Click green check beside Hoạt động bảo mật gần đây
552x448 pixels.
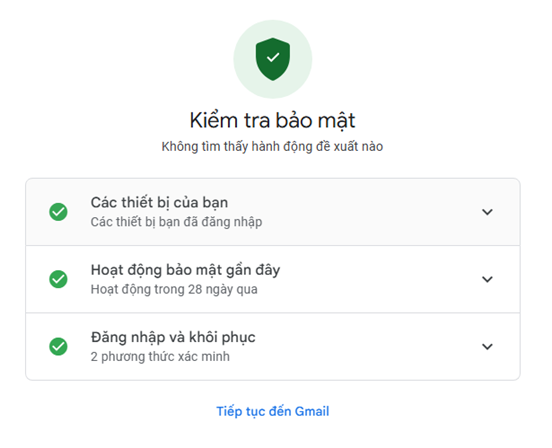click(x=58, y=279)
